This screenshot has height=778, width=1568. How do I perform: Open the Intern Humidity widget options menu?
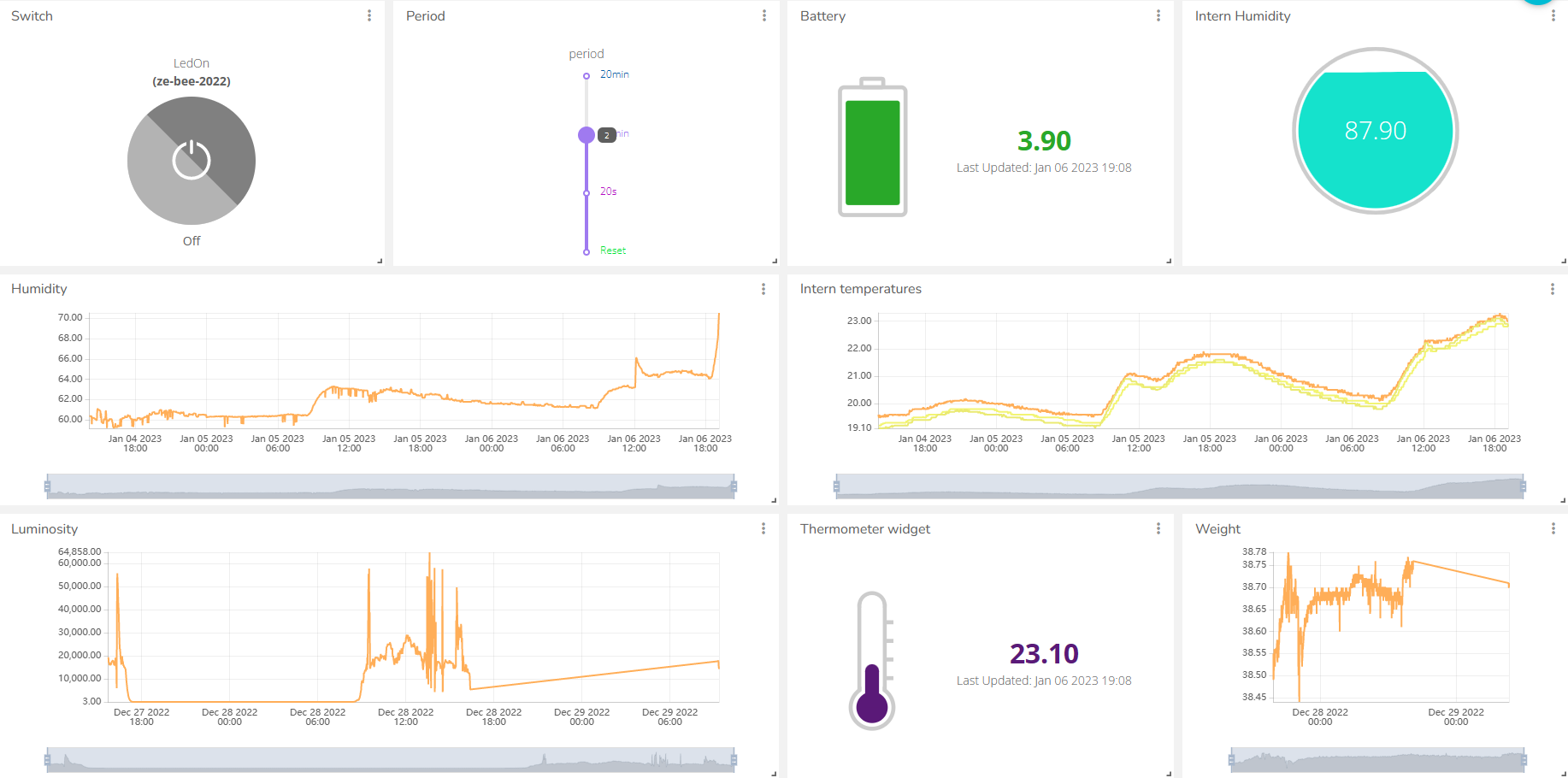[1553, 15]
